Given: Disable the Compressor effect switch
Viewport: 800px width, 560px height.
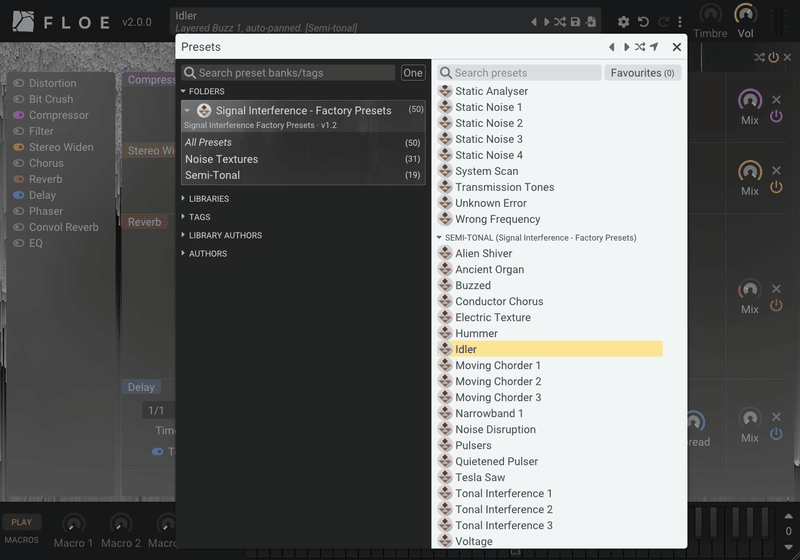Looking at the screenshot, I should tap(19, 115).
